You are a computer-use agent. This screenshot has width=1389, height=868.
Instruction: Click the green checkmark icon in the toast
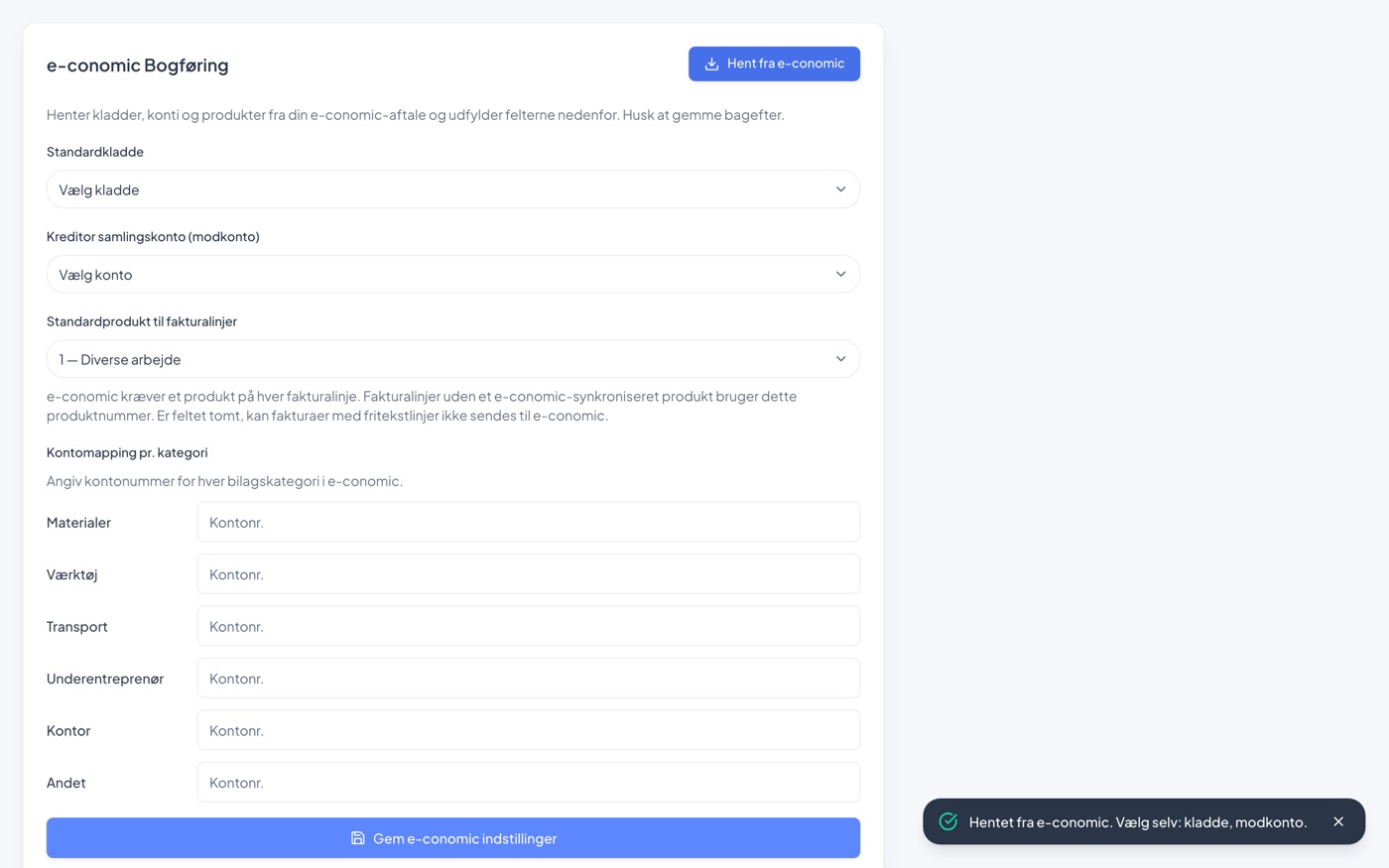948,821
